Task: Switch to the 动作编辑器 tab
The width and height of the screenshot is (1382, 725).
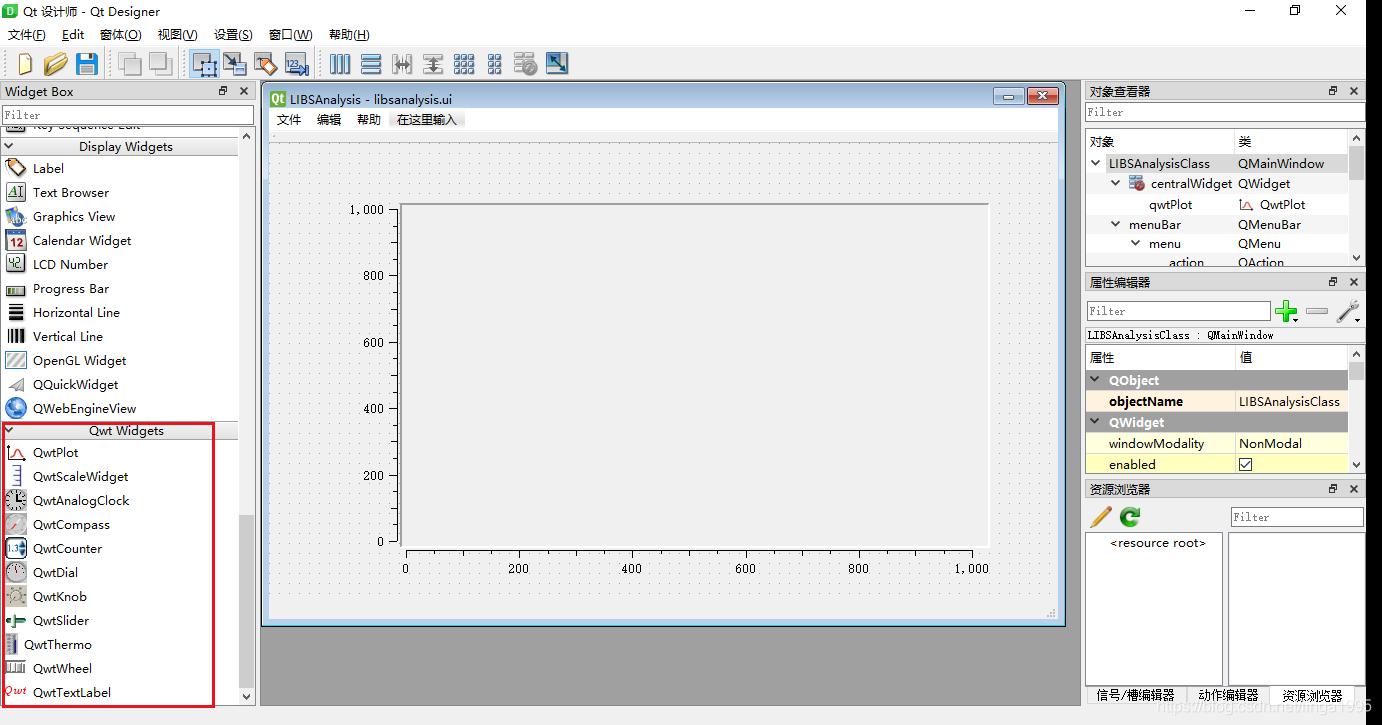Action: point(1228,695)
